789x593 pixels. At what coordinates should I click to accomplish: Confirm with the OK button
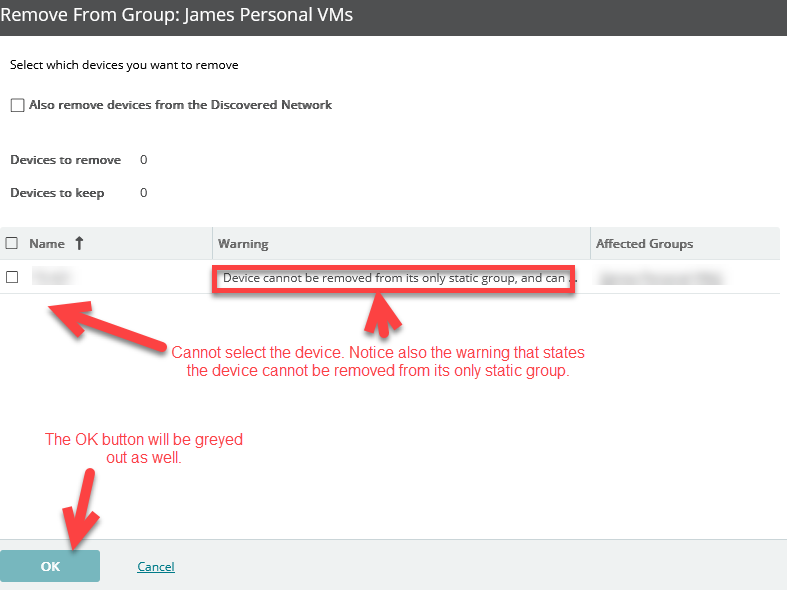pos(50,566)
